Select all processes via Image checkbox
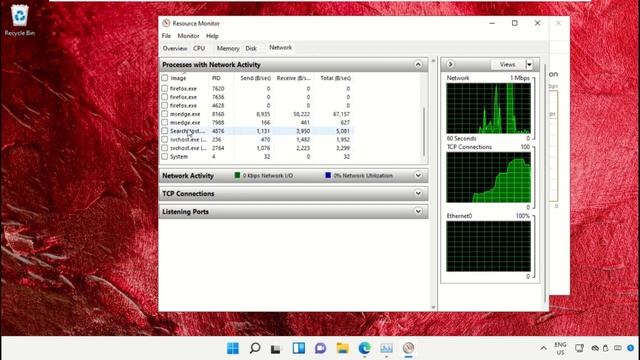The height and width of the screenshot is (360, 640). 164,78
